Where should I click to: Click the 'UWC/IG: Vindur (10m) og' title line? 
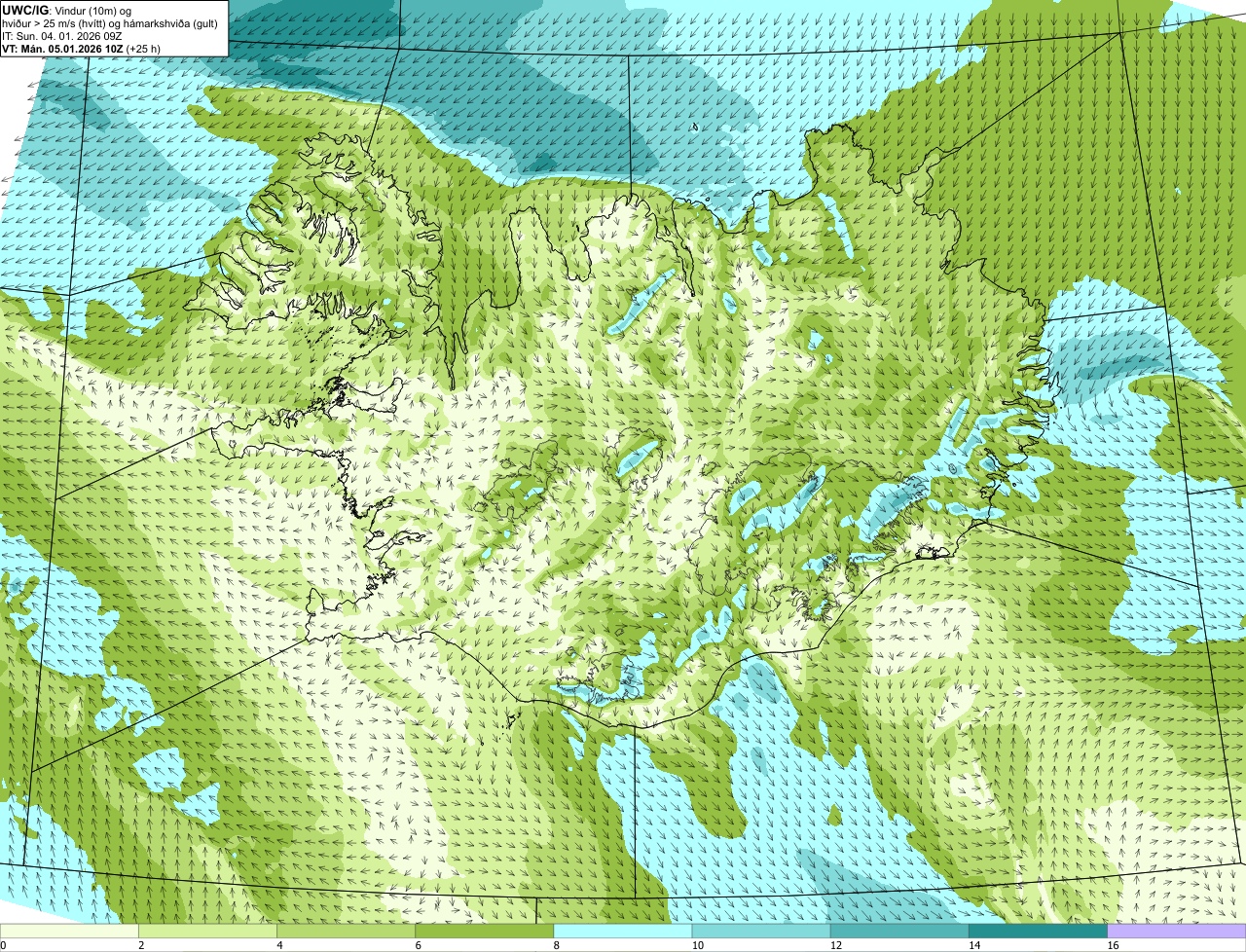[x=66, y=10]
